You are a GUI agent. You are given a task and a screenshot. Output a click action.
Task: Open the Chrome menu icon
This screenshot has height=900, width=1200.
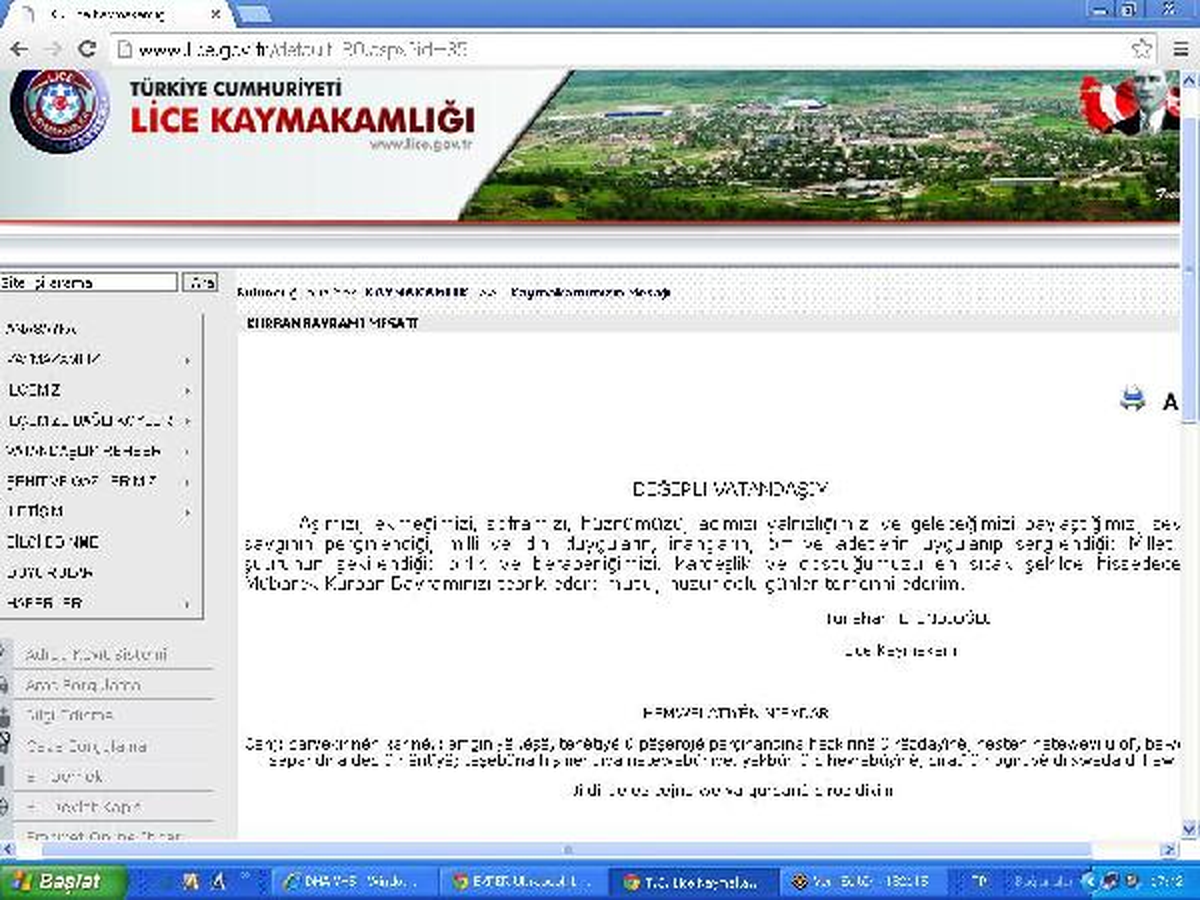click(x=1176, y=48)
